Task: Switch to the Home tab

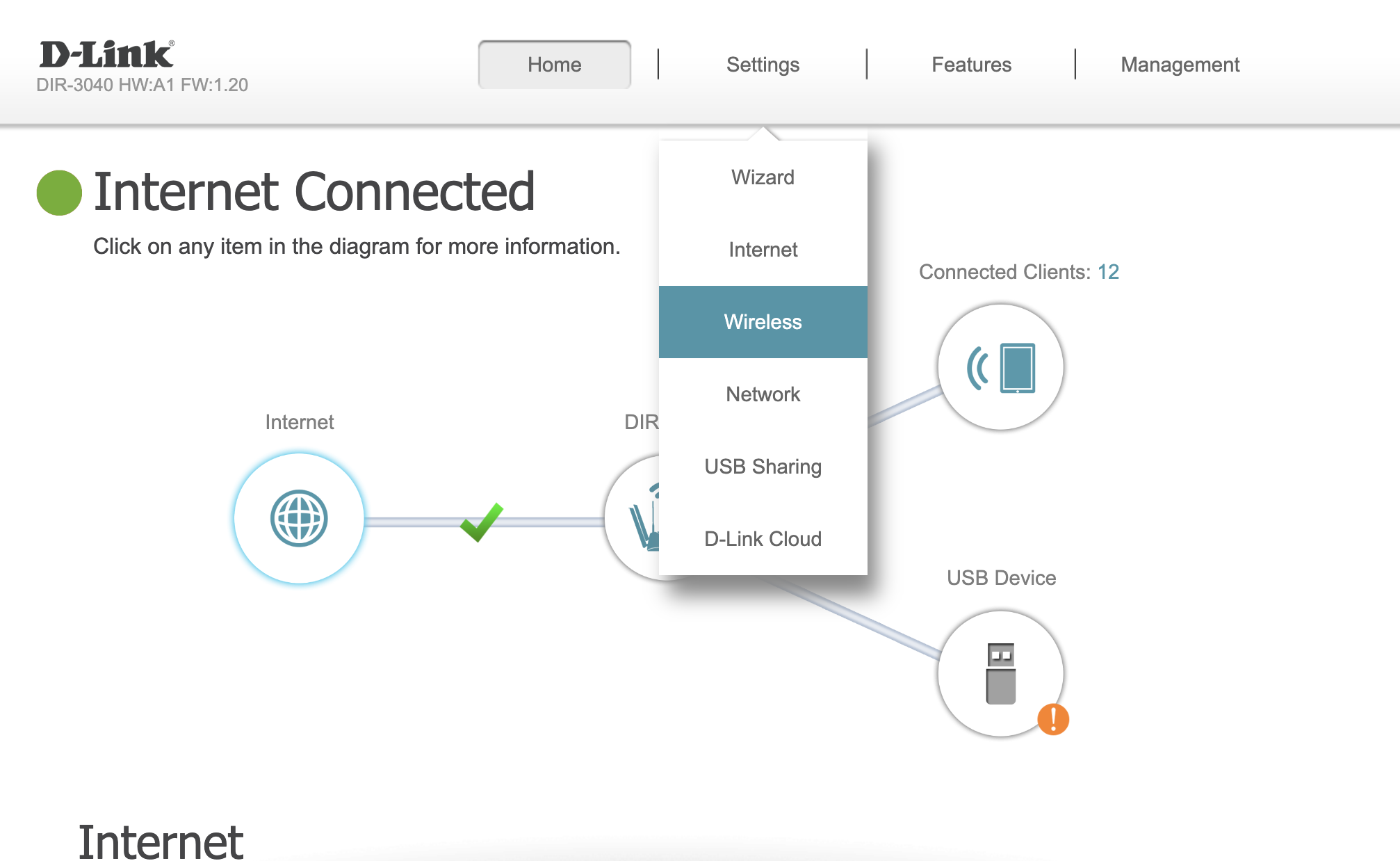Action: [554, 65]
